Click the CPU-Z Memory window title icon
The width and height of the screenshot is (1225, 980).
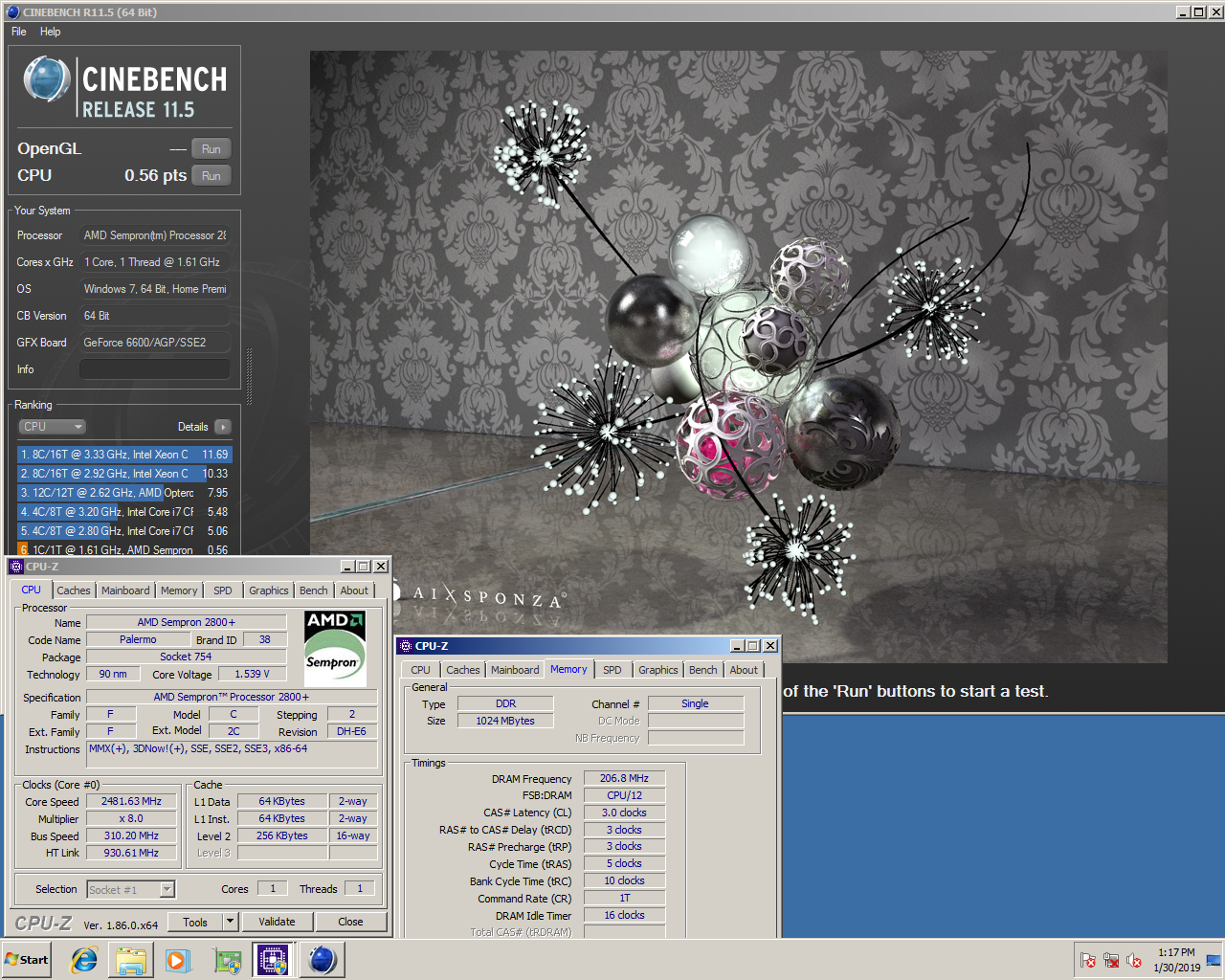tap(406, 646)
